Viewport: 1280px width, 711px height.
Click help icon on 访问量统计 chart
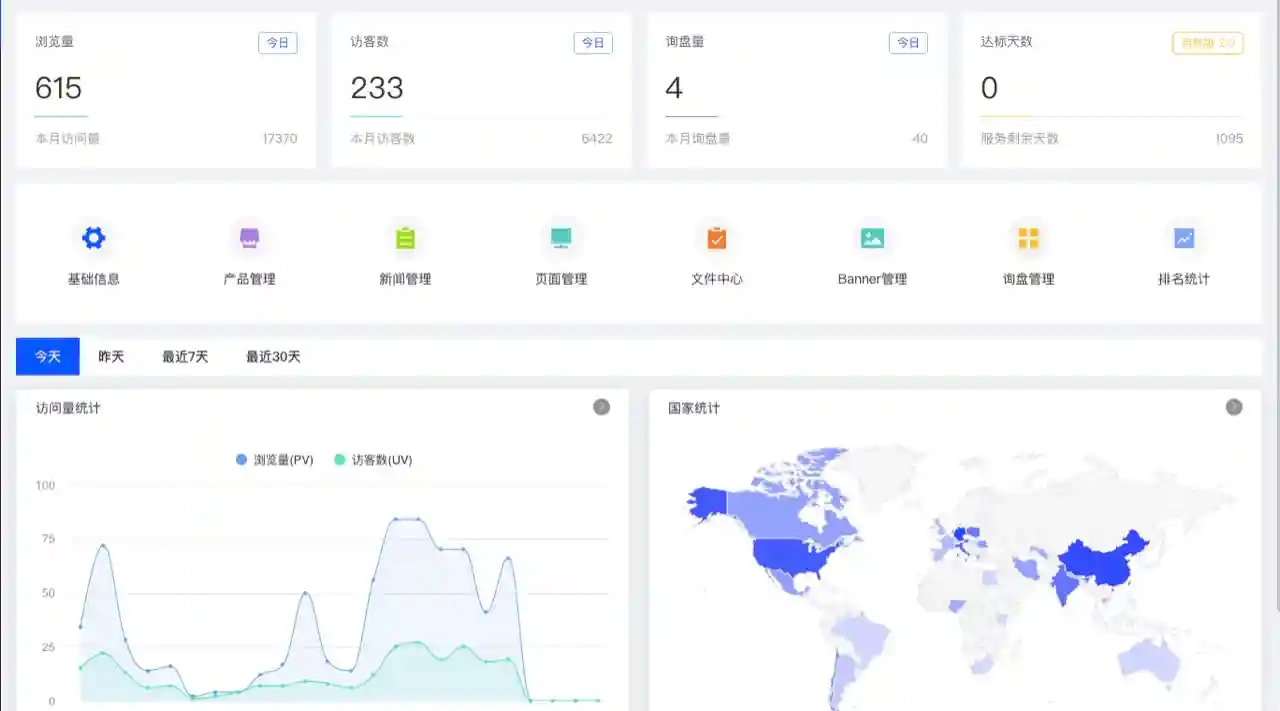[601, 407]
